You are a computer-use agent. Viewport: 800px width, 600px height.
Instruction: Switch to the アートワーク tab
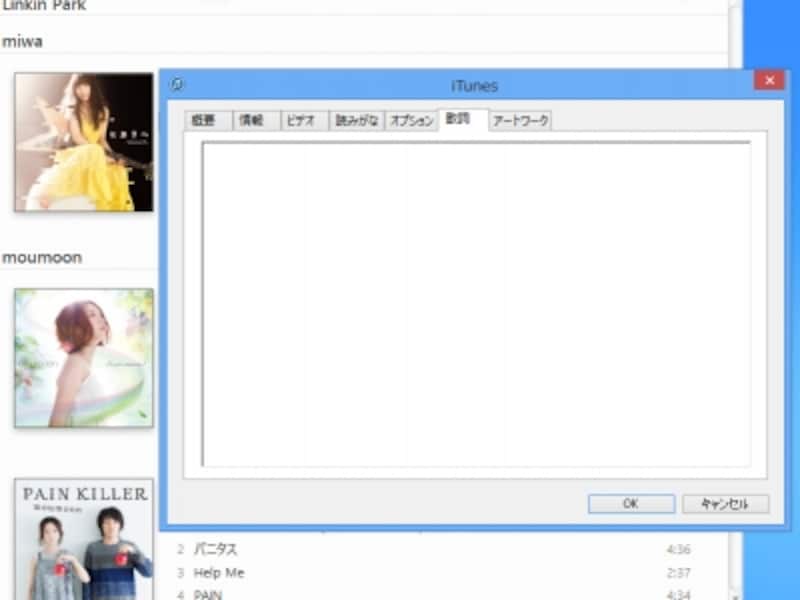tap(520, 120)
